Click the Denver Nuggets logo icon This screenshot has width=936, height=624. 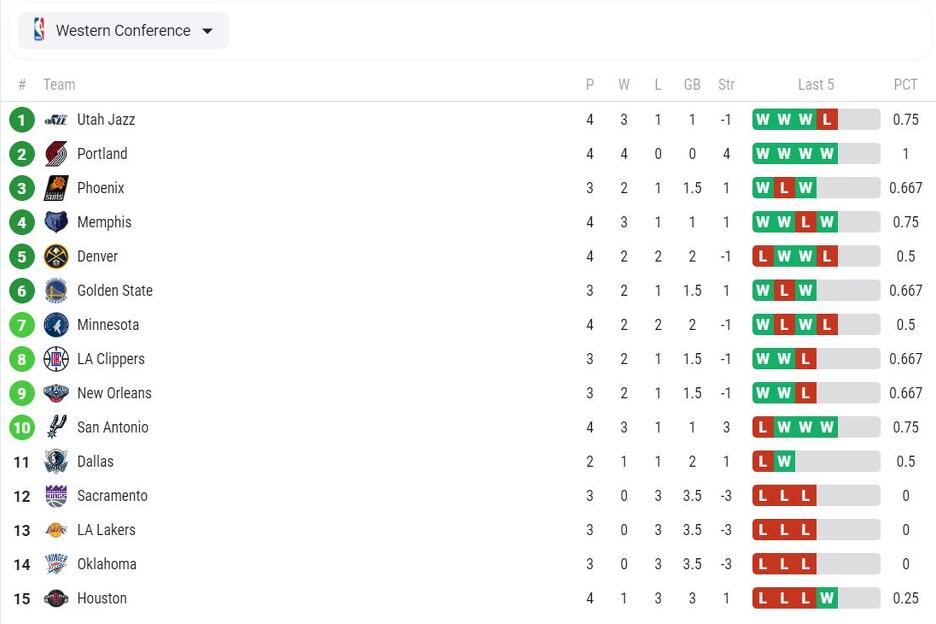pyautogui.click(x=56, y=256)
